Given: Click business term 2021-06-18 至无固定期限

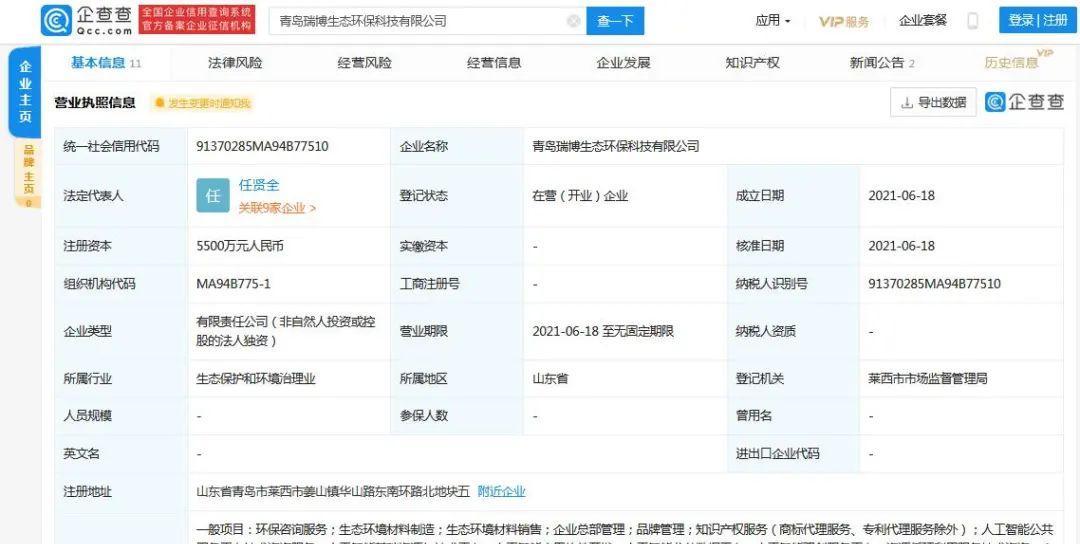Looking at the screenshot, I should point(603,331).
